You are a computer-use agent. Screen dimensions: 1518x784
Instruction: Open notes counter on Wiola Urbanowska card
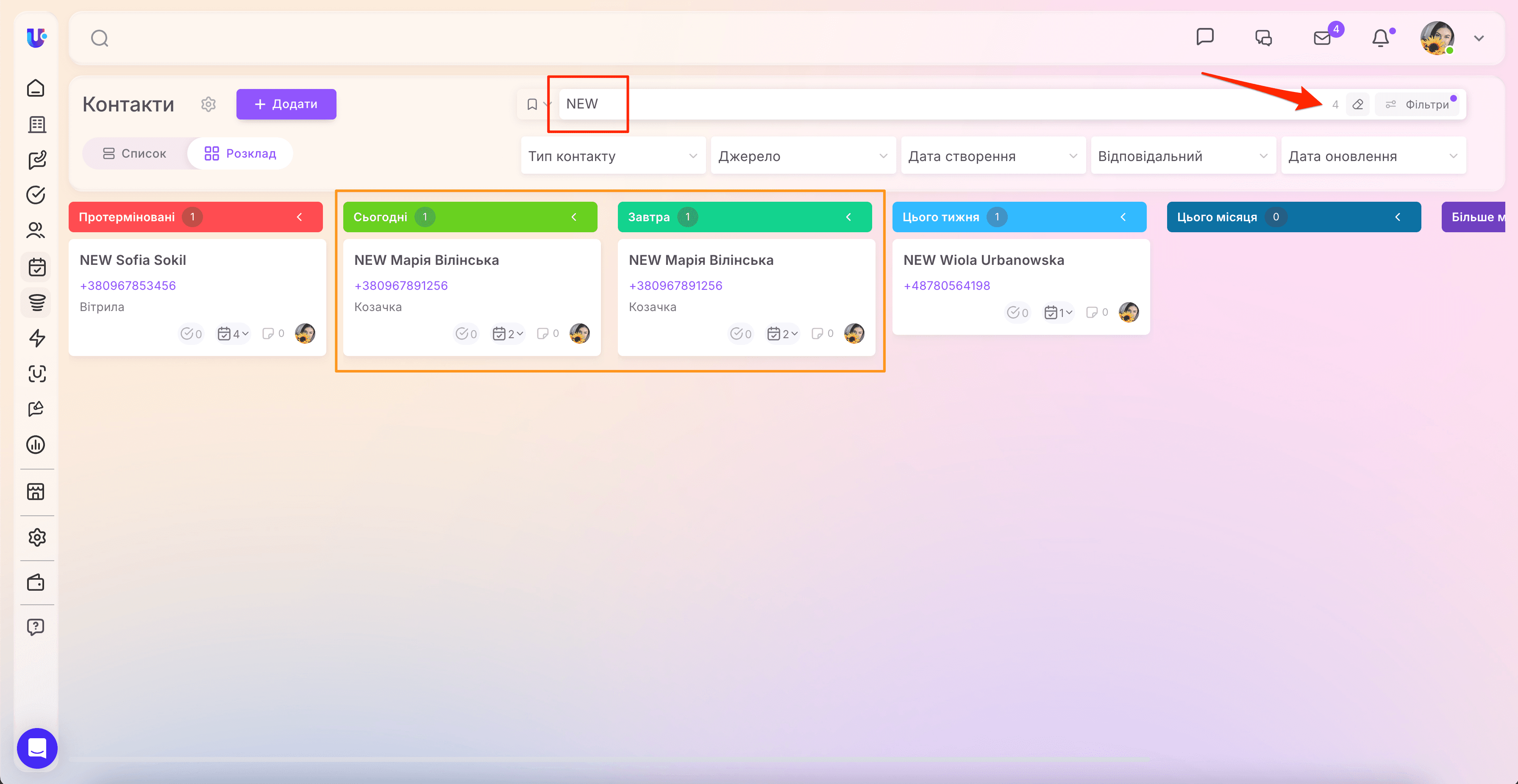(1097, 312)
